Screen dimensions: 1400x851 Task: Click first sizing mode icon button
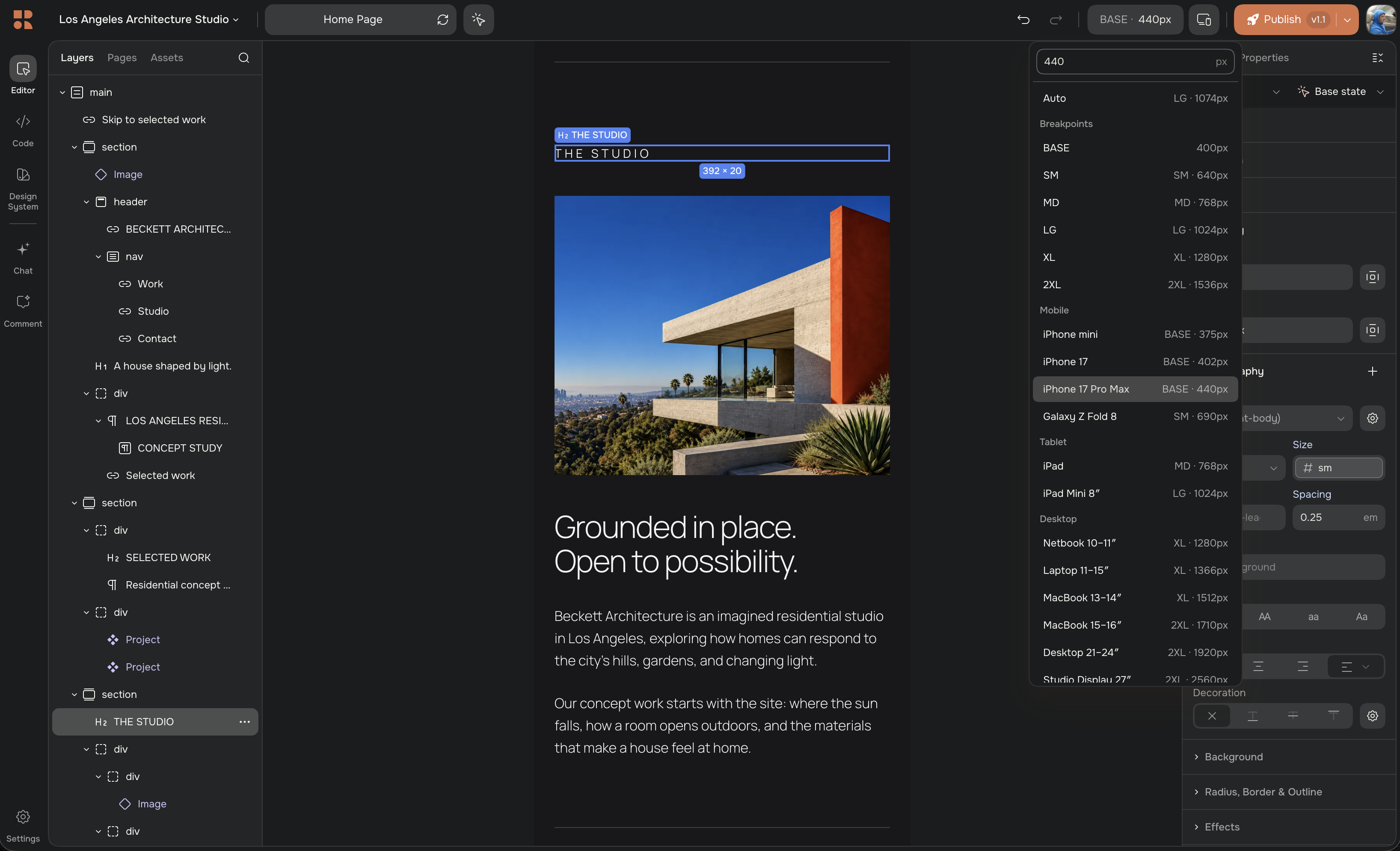(x=1372, y=277)
